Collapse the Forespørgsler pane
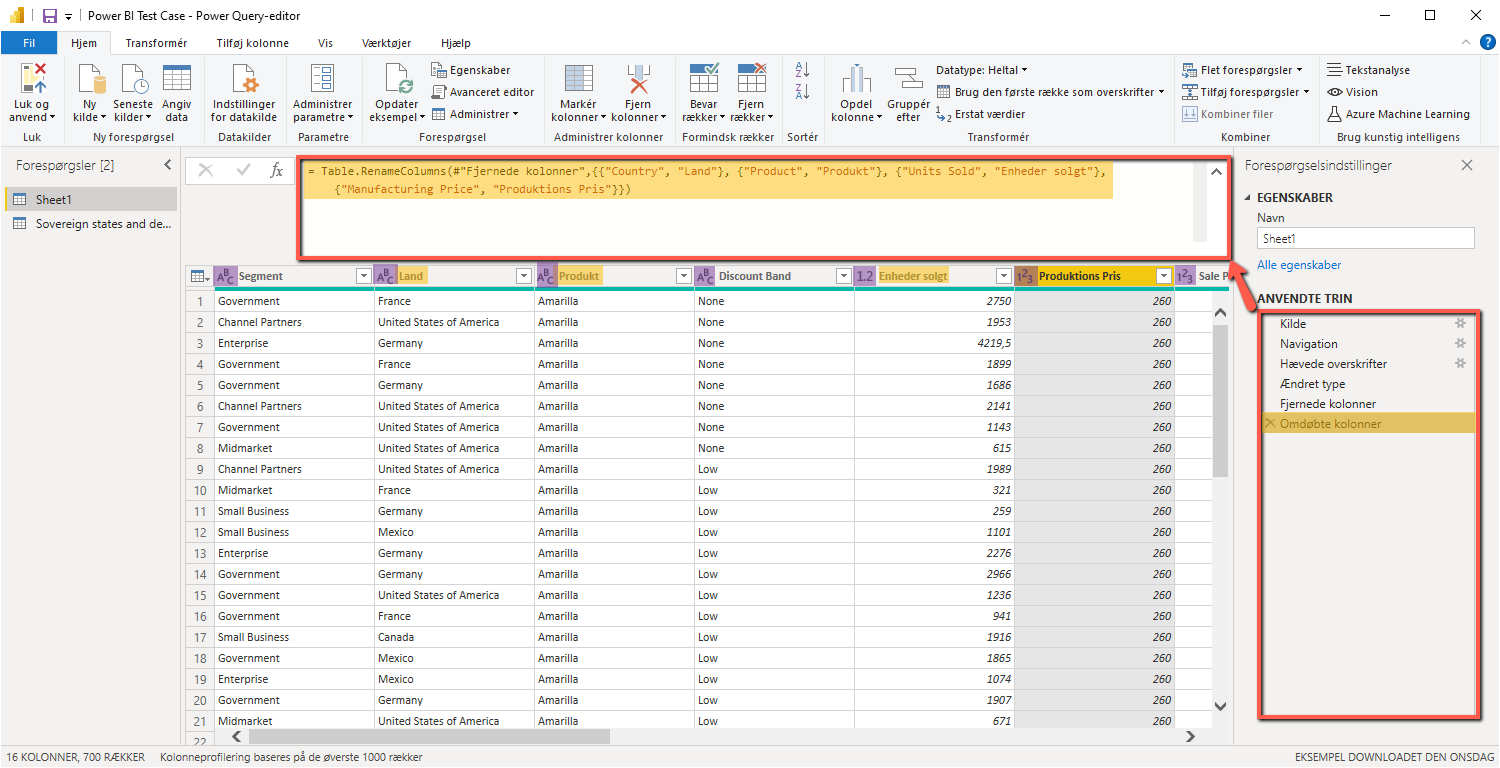This screenshot has height=768, width=1500. [x=167, y=165]
